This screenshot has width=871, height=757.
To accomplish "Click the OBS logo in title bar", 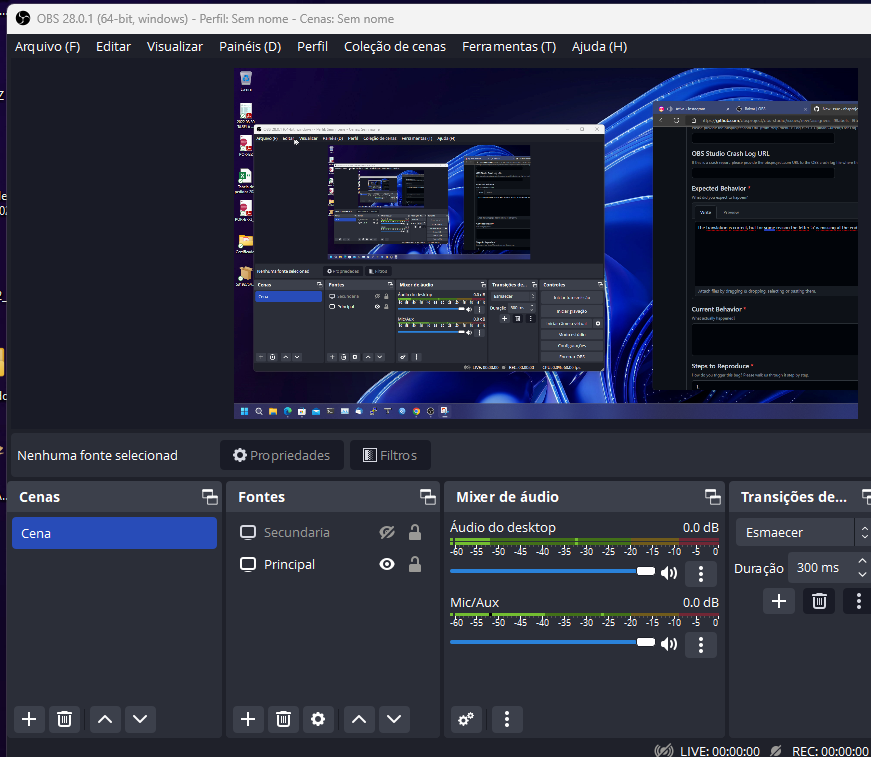I will (x=23, y=18).
